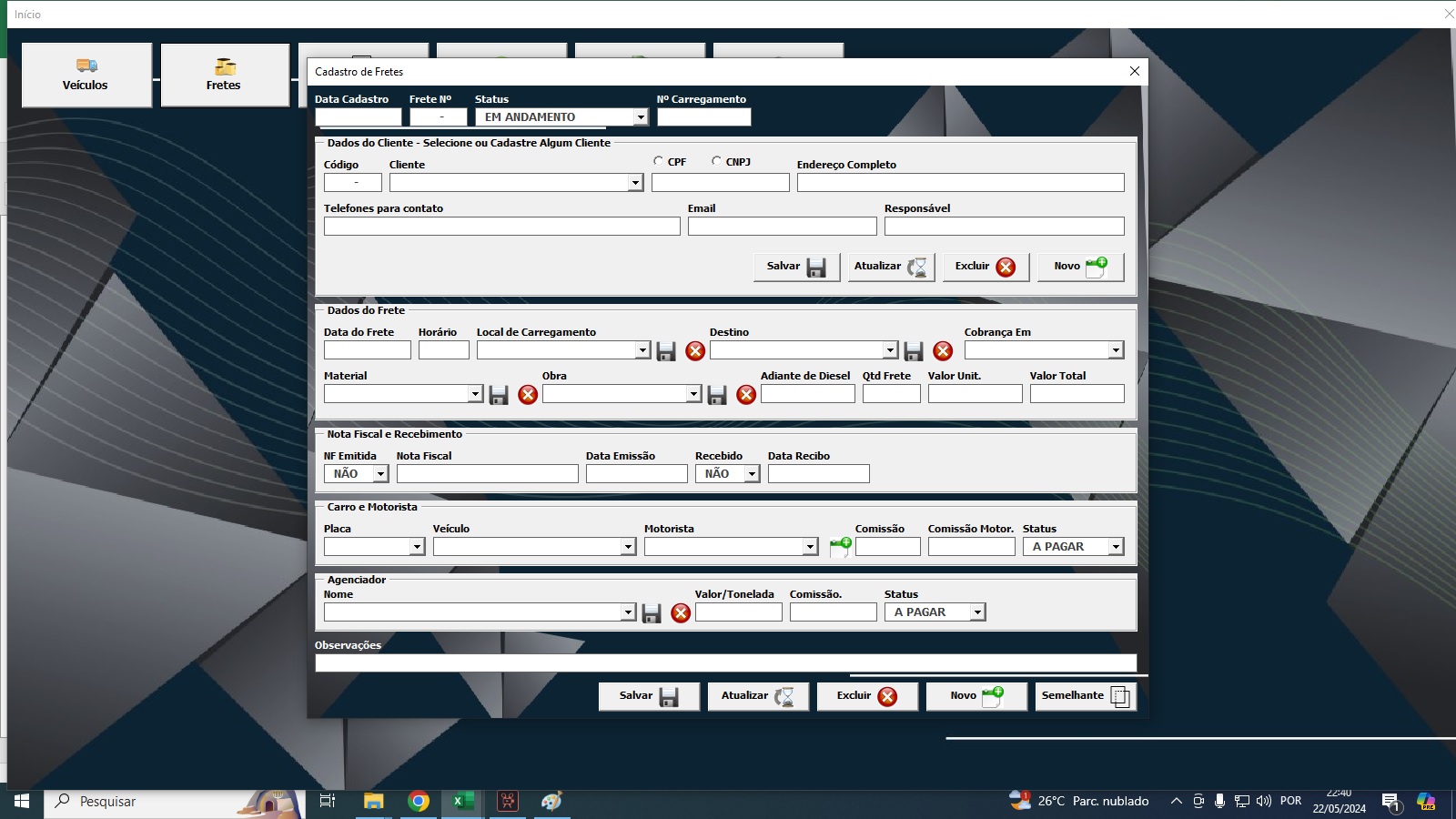Click the Endereço Completo input field
The image size is (1456, 819).
tap(960, 183)
